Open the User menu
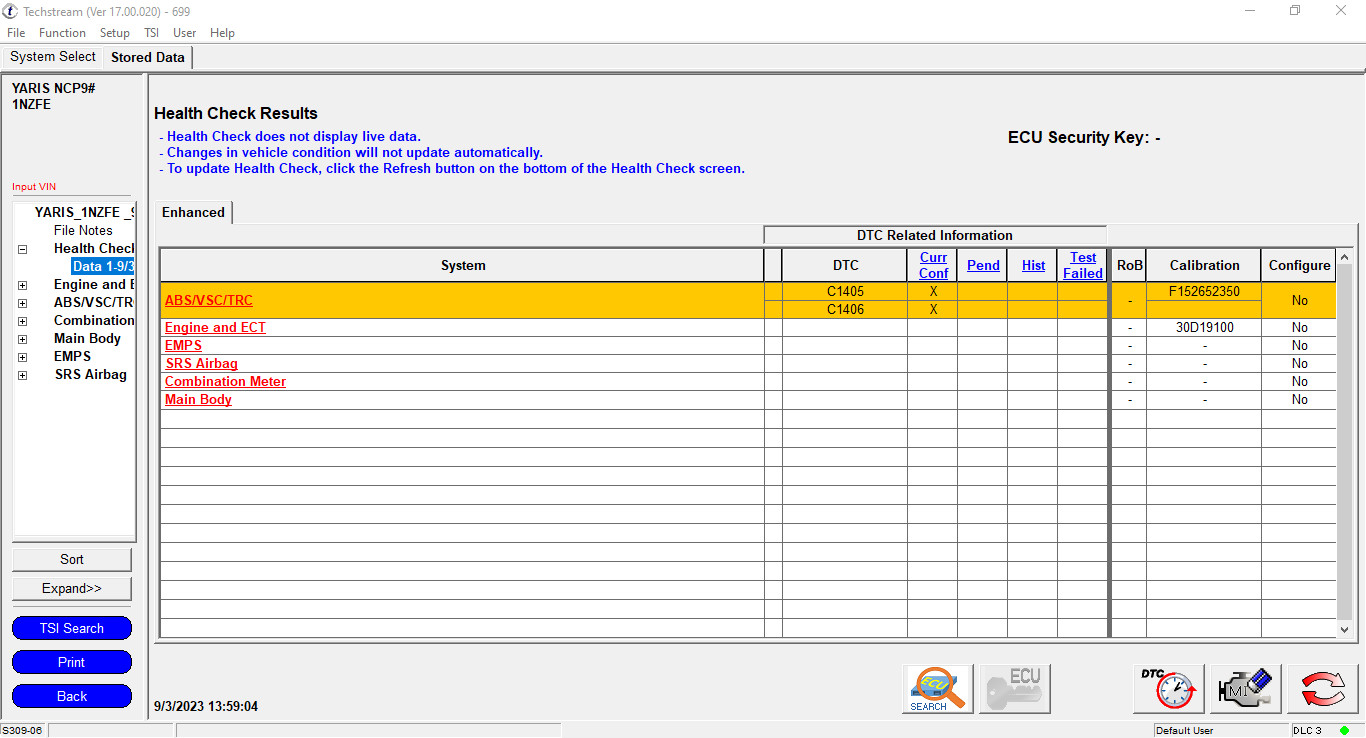 [184, 33]
